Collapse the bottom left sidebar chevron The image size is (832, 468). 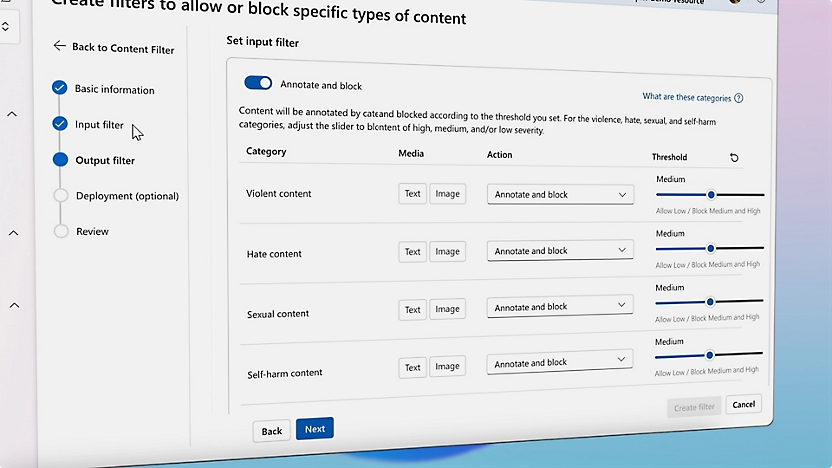pyautogui.click(x=14, y=305)
